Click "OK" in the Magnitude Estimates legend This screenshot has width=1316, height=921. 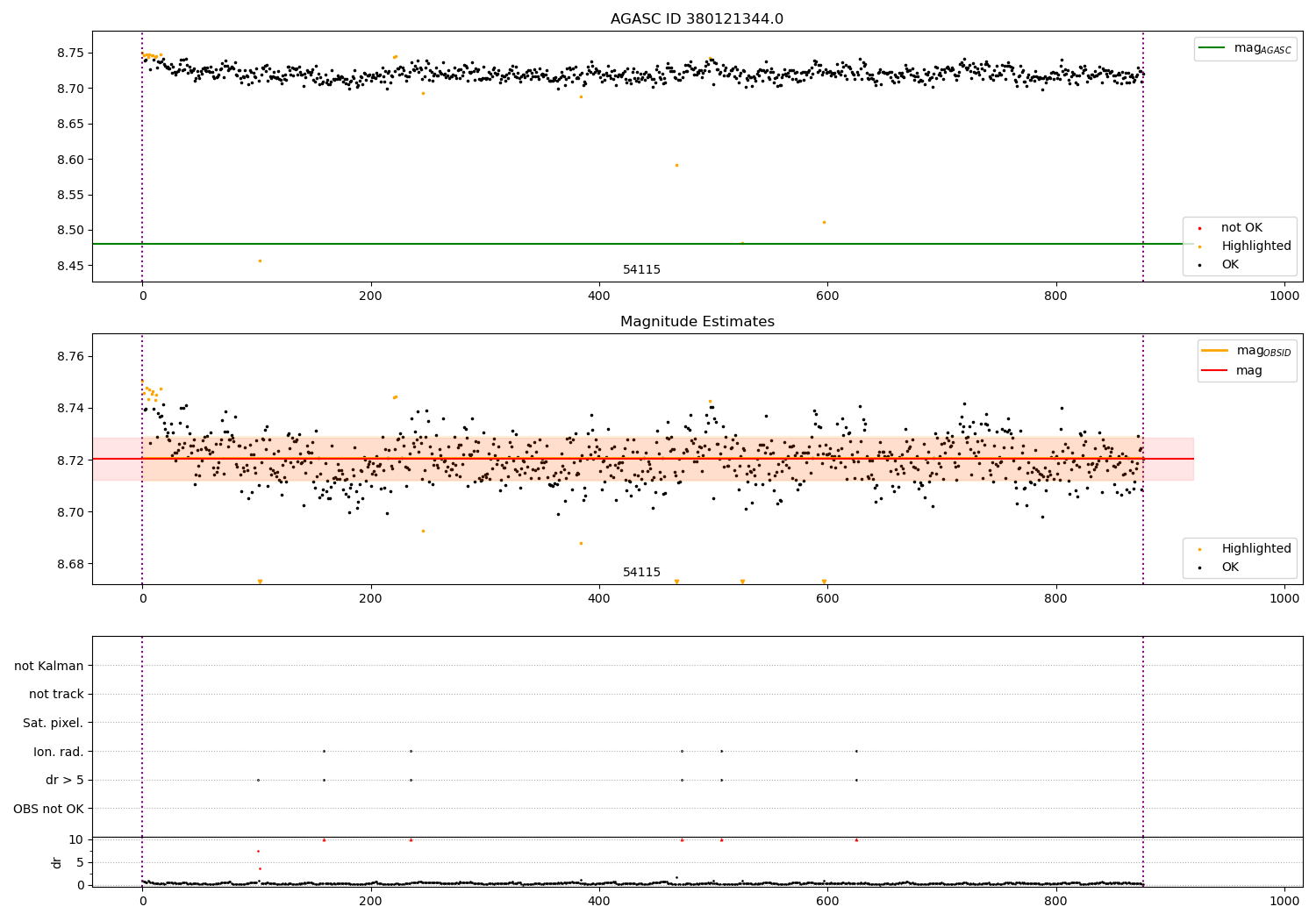(x=1230, y=567)
